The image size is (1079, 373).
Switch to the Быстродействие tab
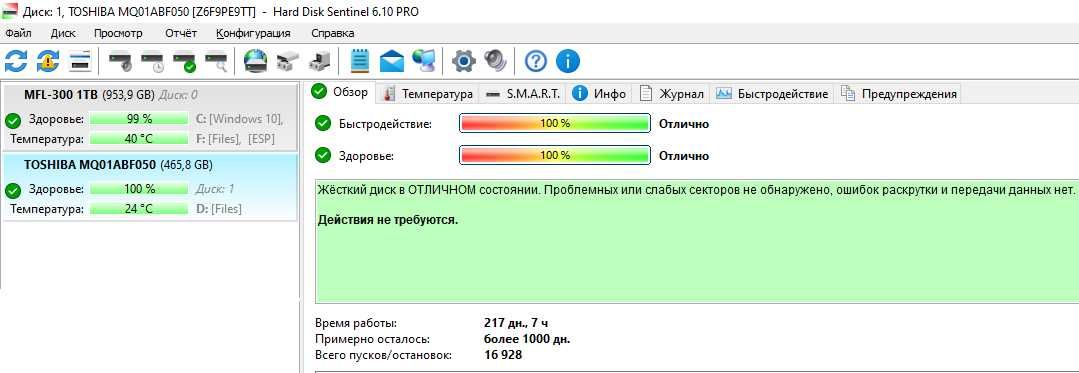772,94
